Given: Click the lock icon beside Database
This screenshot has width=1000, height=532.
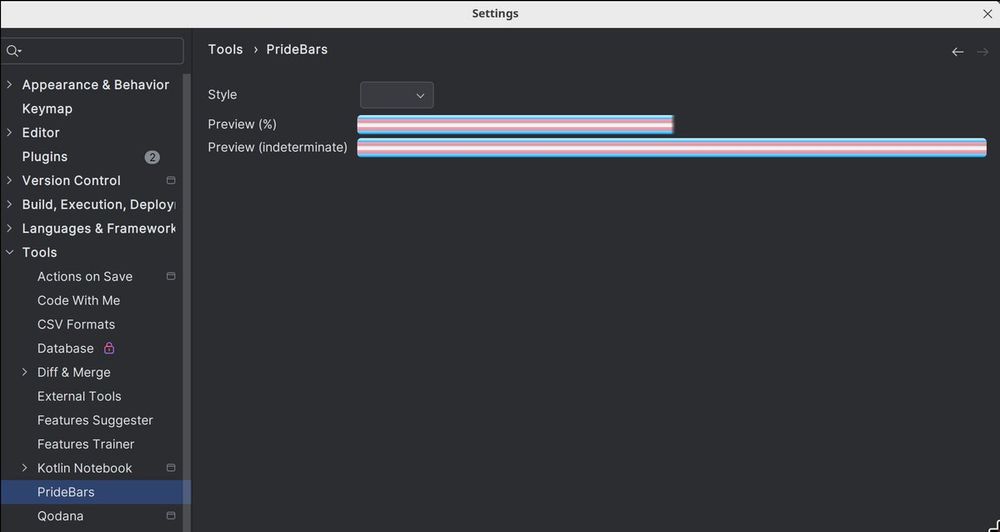Looking at the screenshot, I should (x=109, y=348).
